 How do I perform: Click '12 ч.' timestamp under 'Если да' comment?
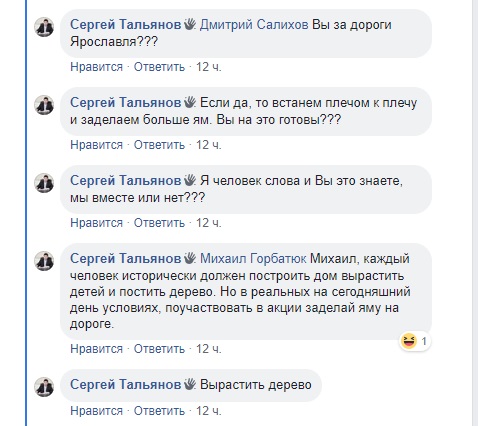click(208, 145)
